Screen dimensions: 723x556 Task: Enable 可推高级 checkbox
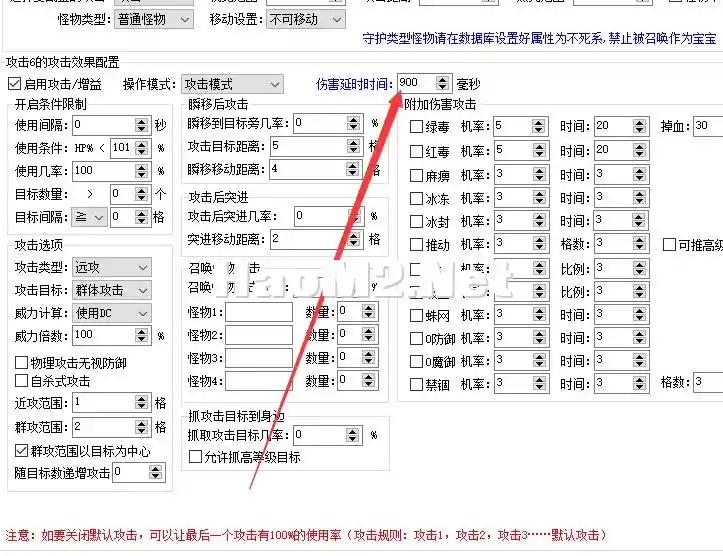pyautogui.click(x=669, y=244)
